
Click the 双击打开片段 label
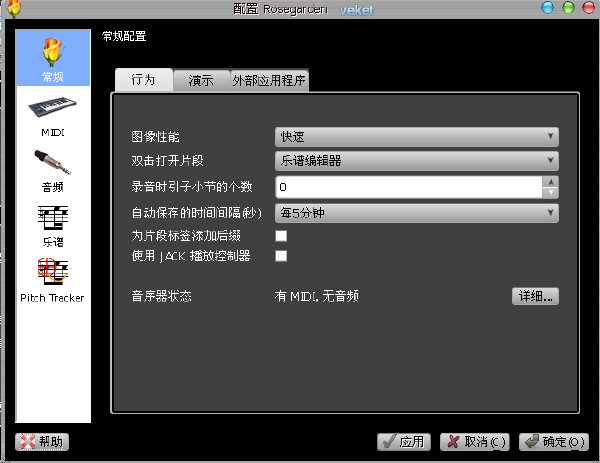coord(167,161)
